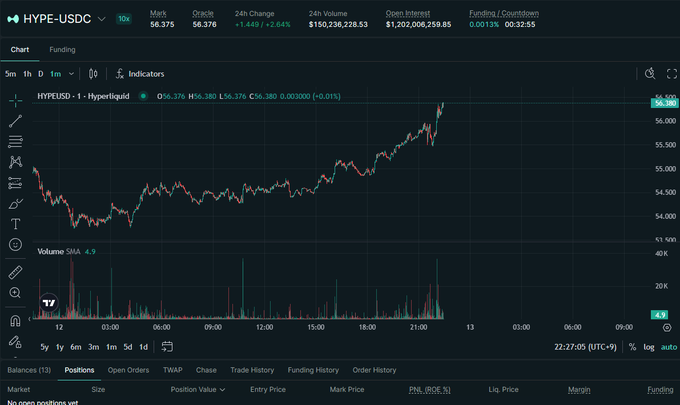Set the 6m date range

(76, 347)
